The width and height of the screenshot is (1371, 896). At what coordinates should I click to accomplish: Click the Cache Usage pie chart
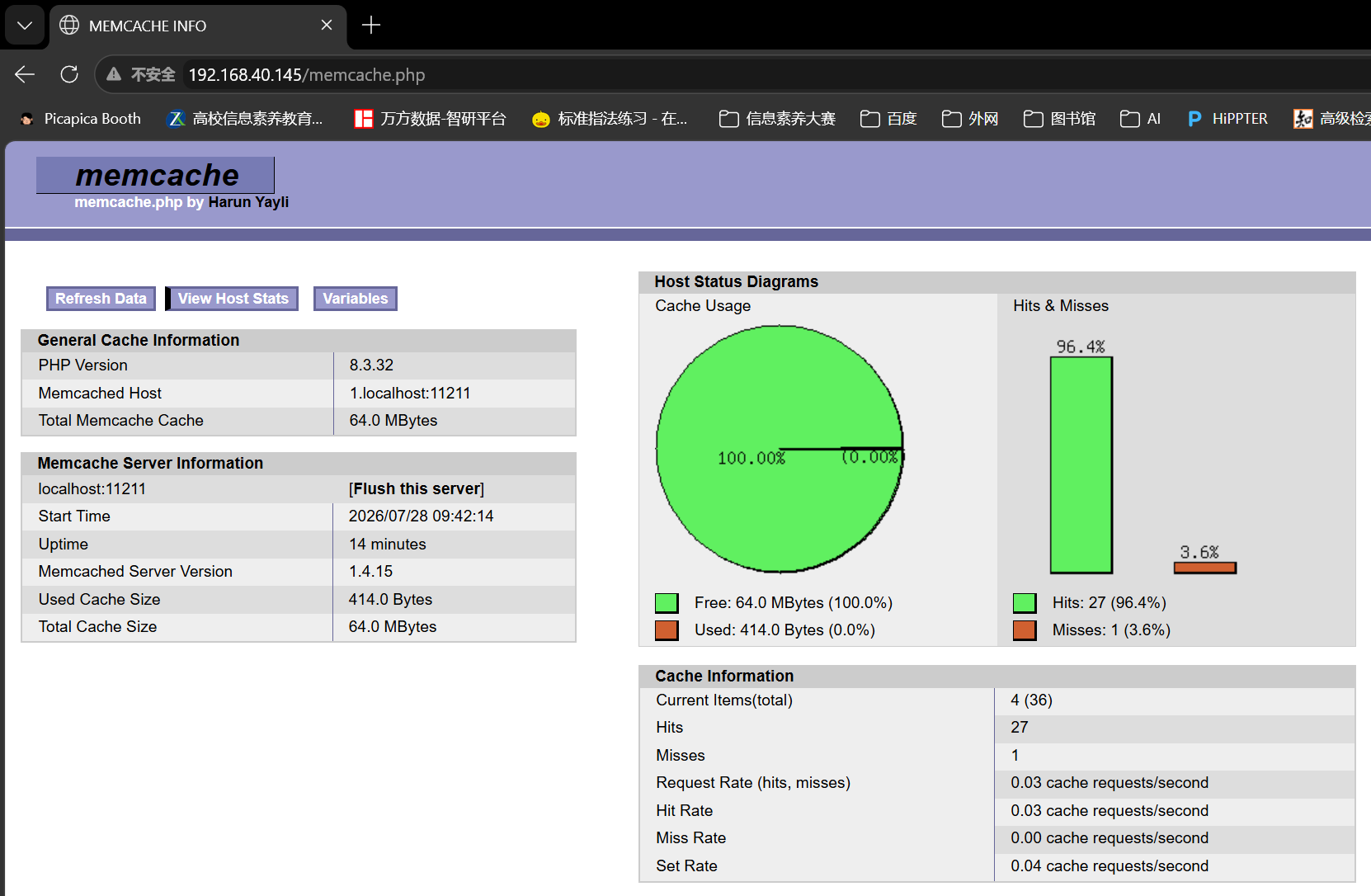point(780,449)
